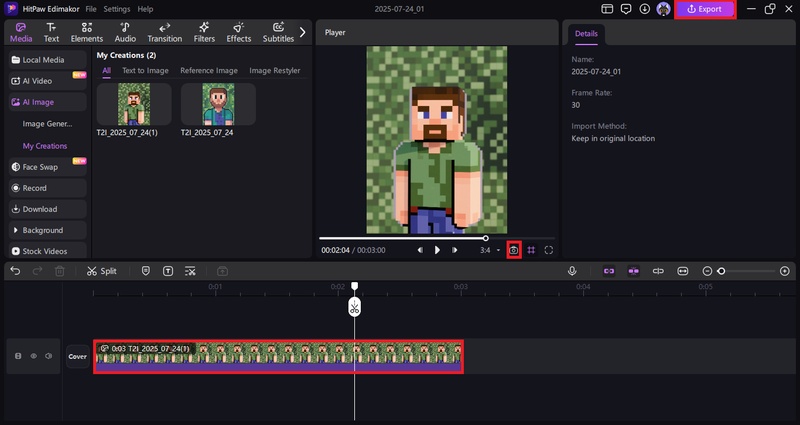Screen dimensions: 800x425
Task: Open Image Generator sub-item
Action: click(x=47, y=124)
